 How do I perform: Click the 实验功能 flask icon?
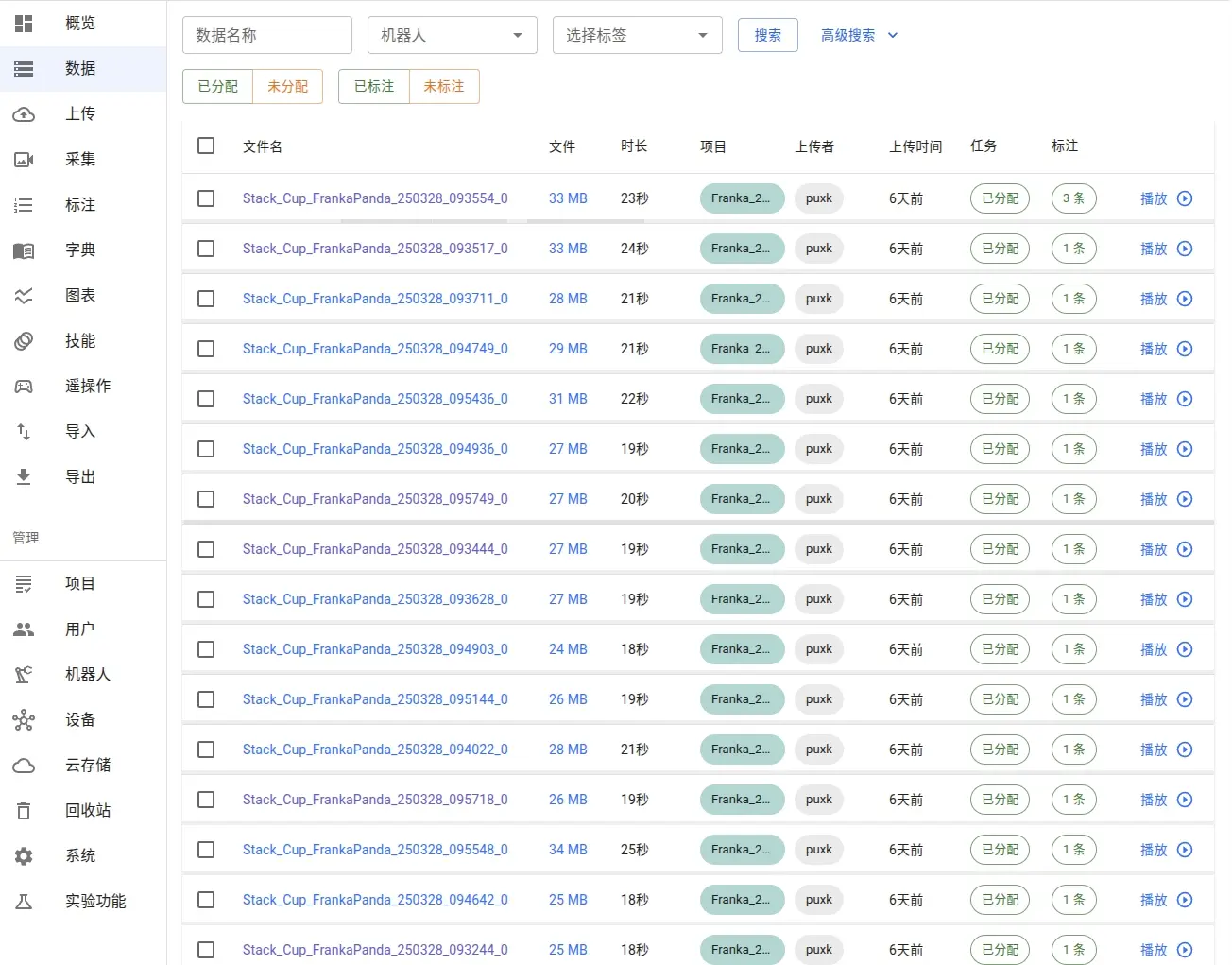24,901
